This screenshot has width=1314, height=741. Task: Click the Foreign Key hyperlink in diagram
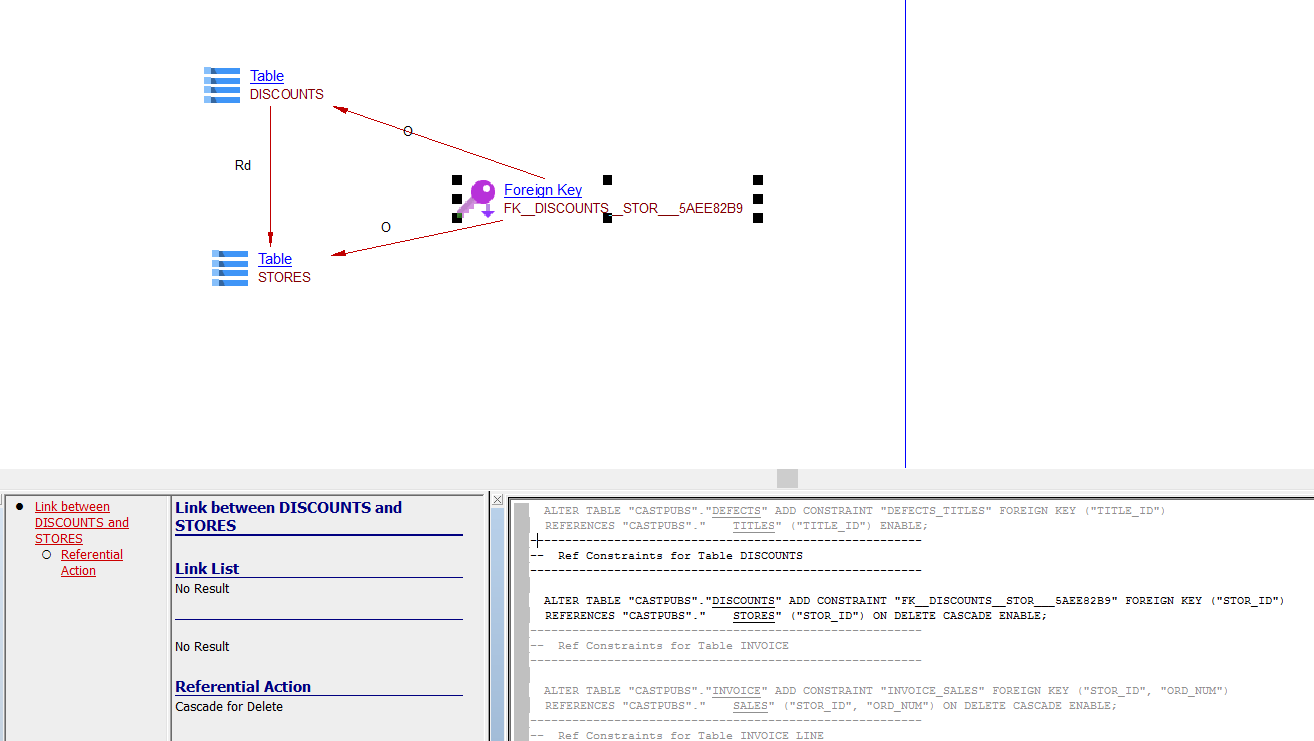[x=542, y=190]
